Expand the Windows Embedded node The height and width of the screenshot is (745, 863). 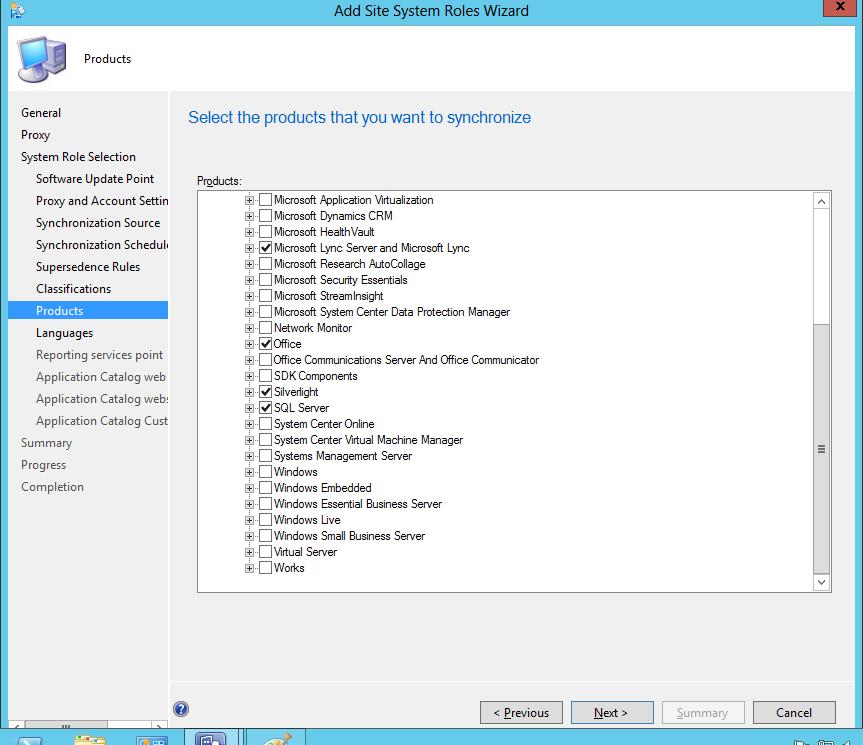tap(249, 488)
